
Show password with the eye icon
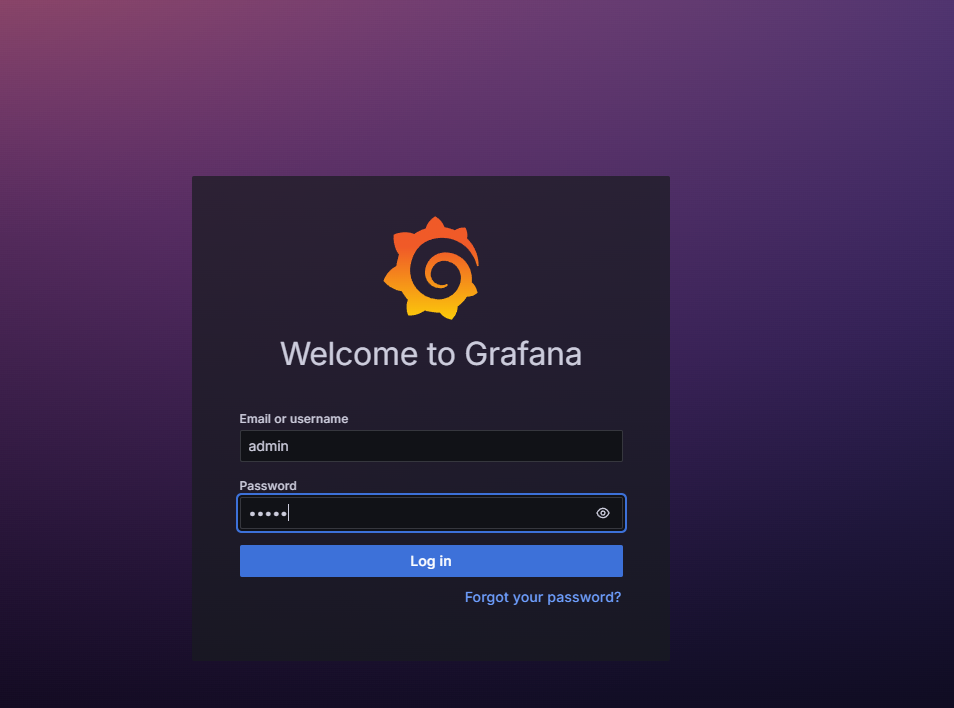click(602, 513)
